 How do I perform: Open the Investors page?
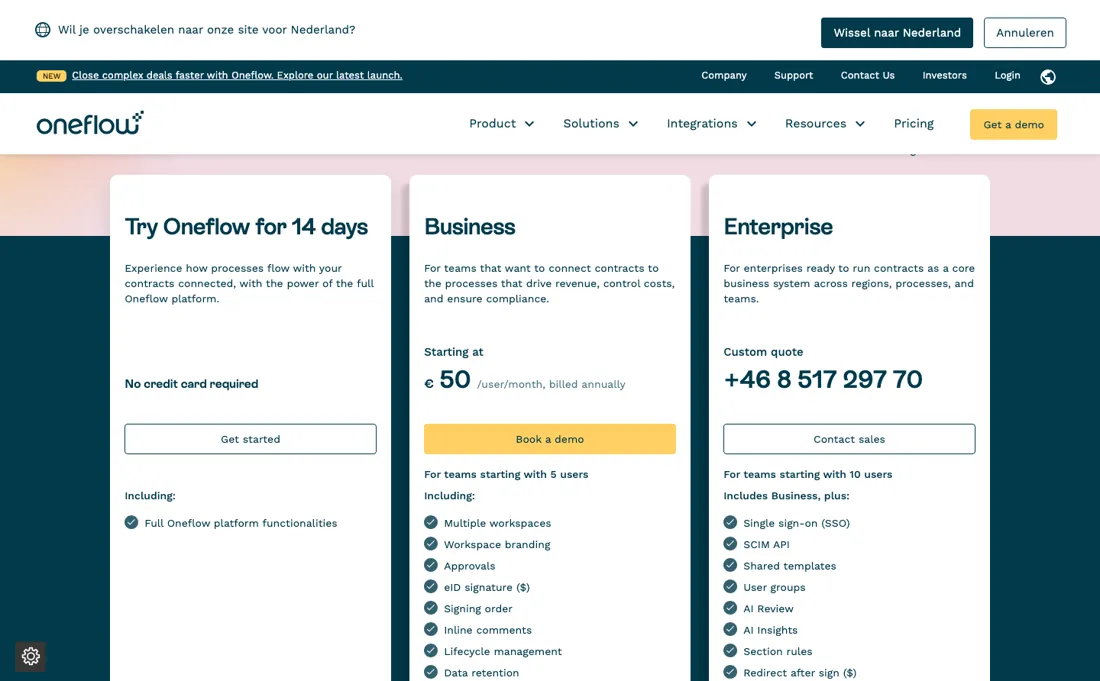point(944,76)
